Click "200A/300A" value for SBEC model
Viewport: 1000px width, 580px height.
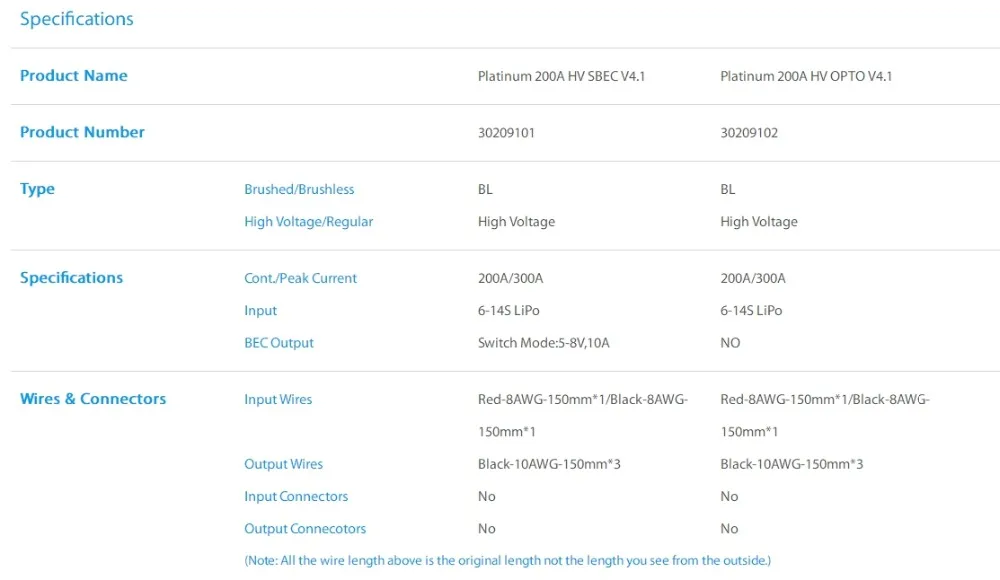point(510,278)
